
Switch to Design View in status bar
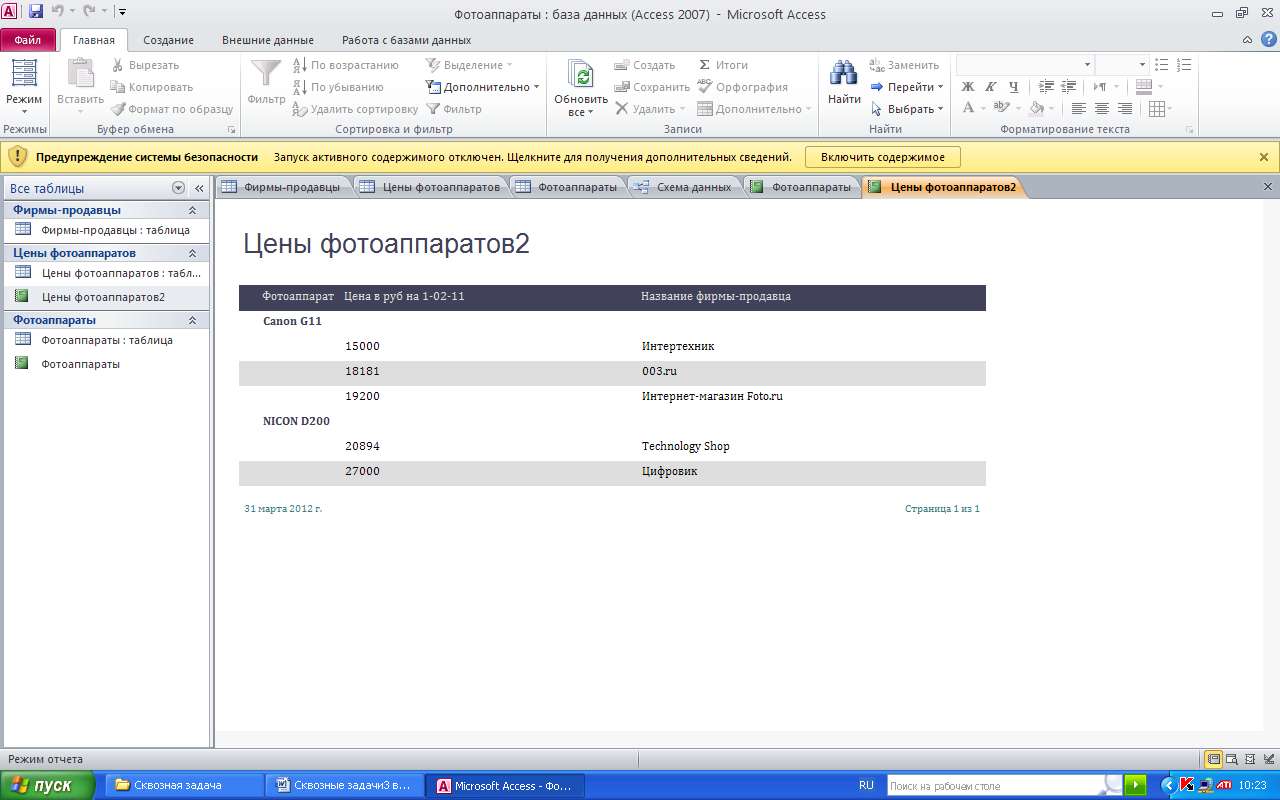[x=1269, y=759]
